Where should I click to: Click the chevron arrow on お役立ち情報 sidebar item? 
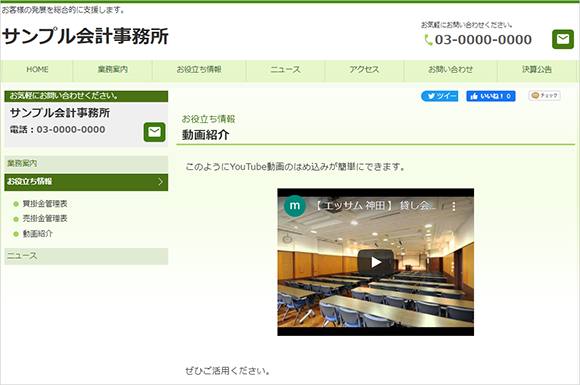pyautogui.click(x=160, y=182)
